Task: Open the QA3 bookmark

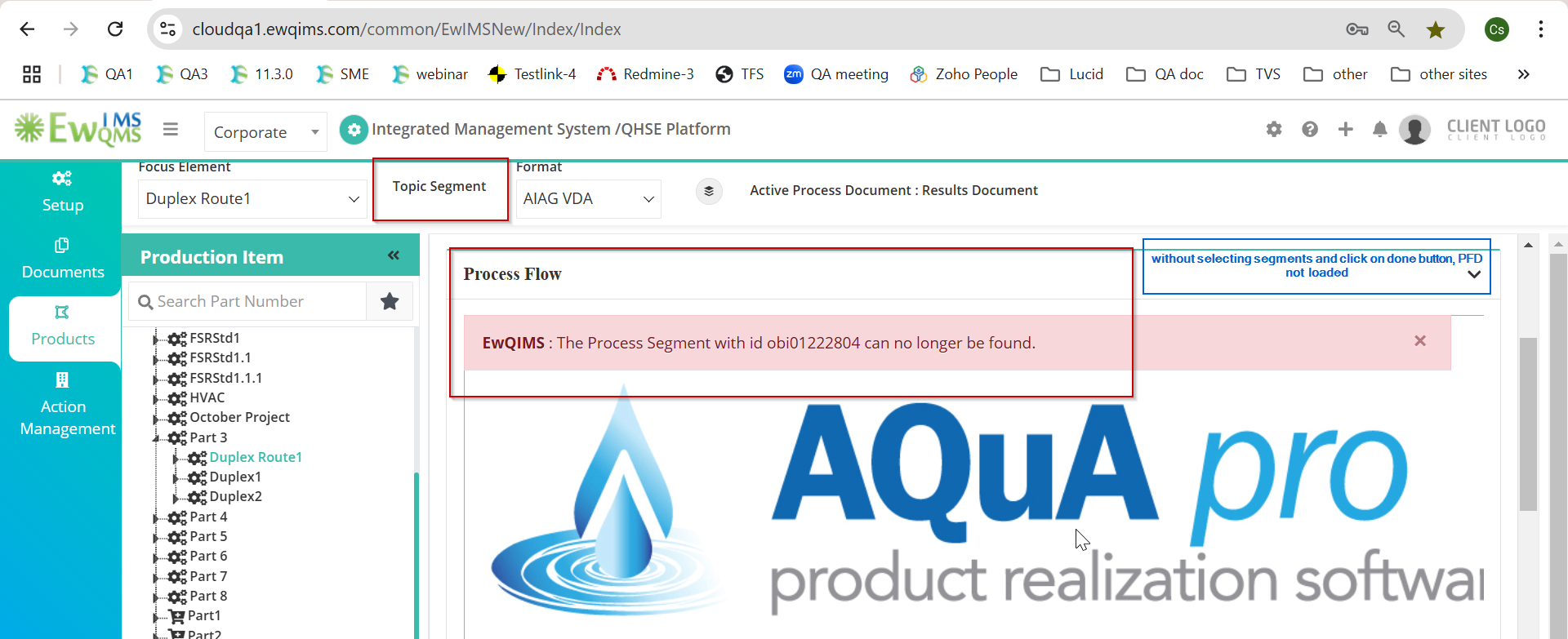Action: click(182, 74)
